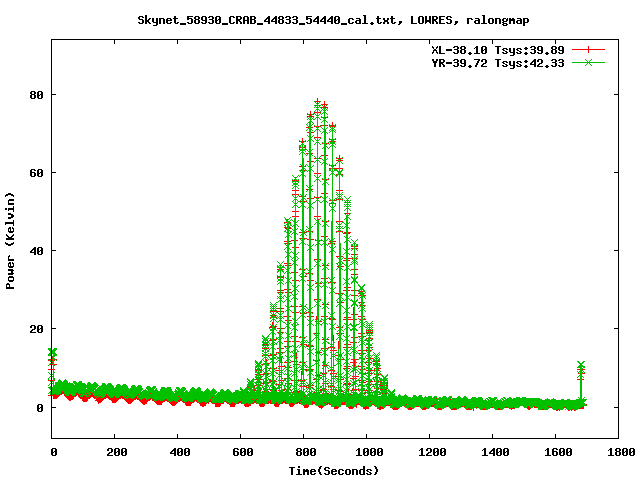Click the x-axis value 1400
Image resolution: width=640 pixels, height=480 pixels.
495,452
